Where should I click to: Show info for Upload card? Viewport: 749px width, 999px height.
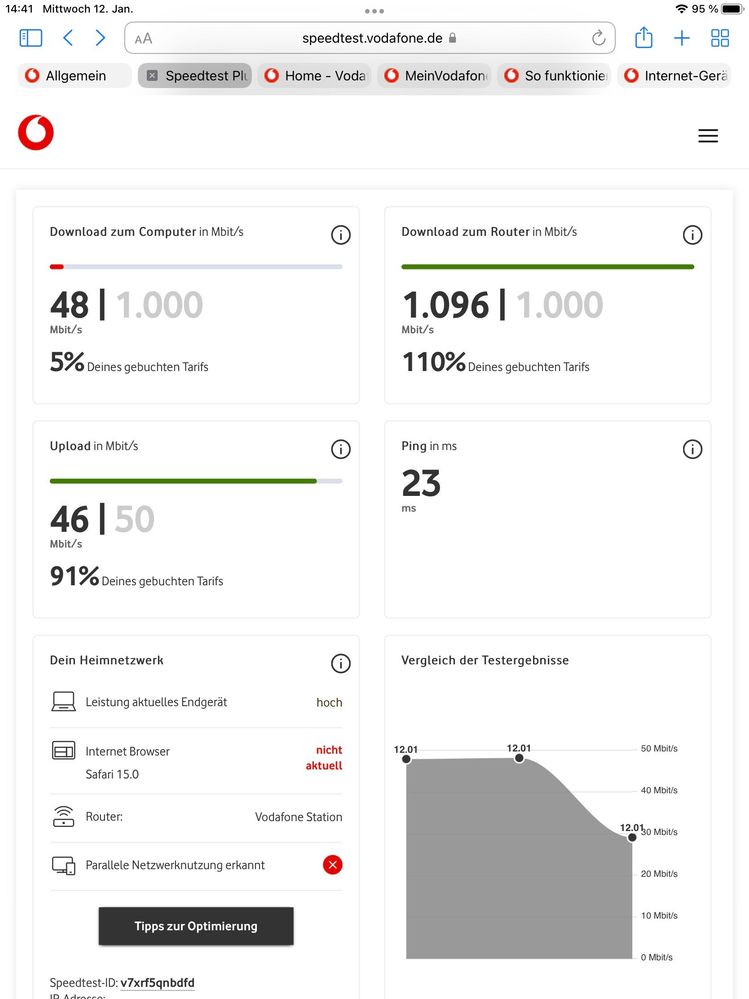341,449
